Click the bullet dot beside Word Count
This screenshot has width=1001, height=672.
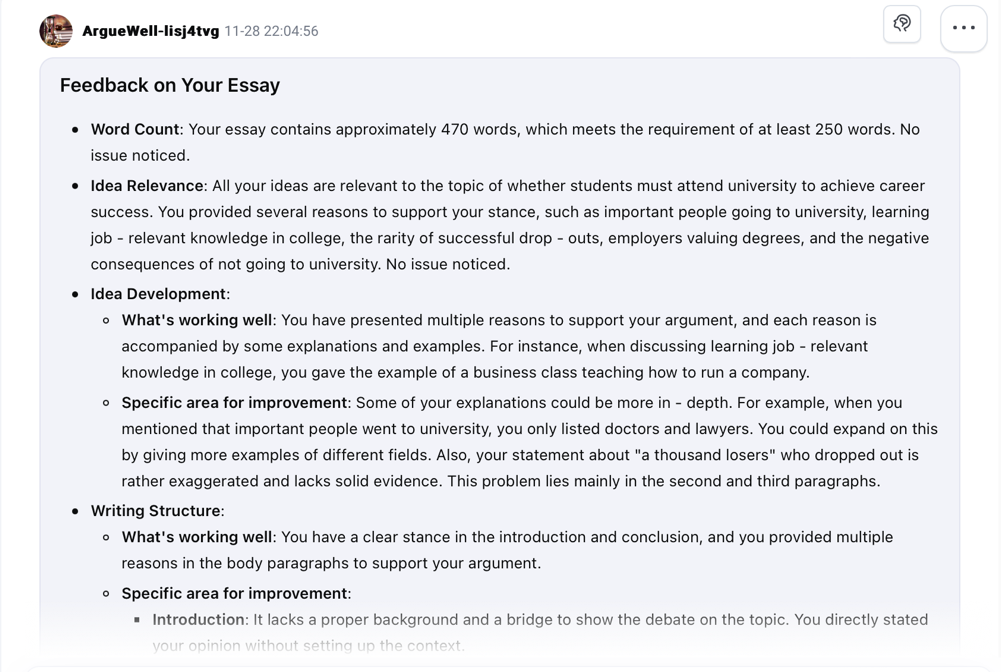click(75, 130)
